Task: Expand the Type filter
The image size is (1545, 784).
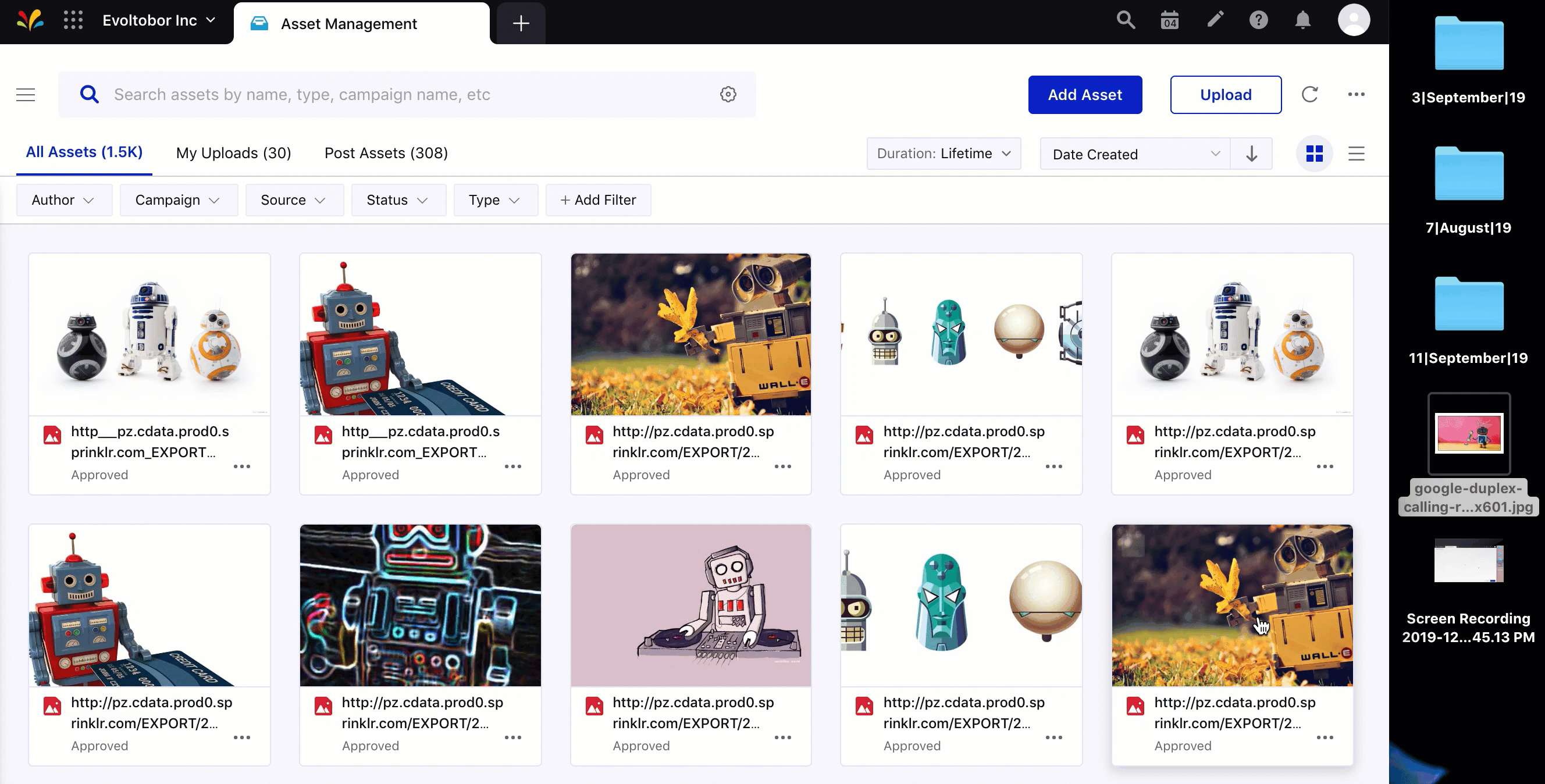Action: pyautogui.click(x=495, y=199)
